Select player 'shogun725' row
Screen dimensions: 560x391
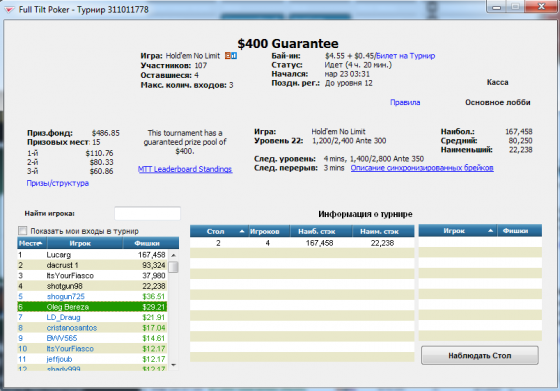pos(92,296)
